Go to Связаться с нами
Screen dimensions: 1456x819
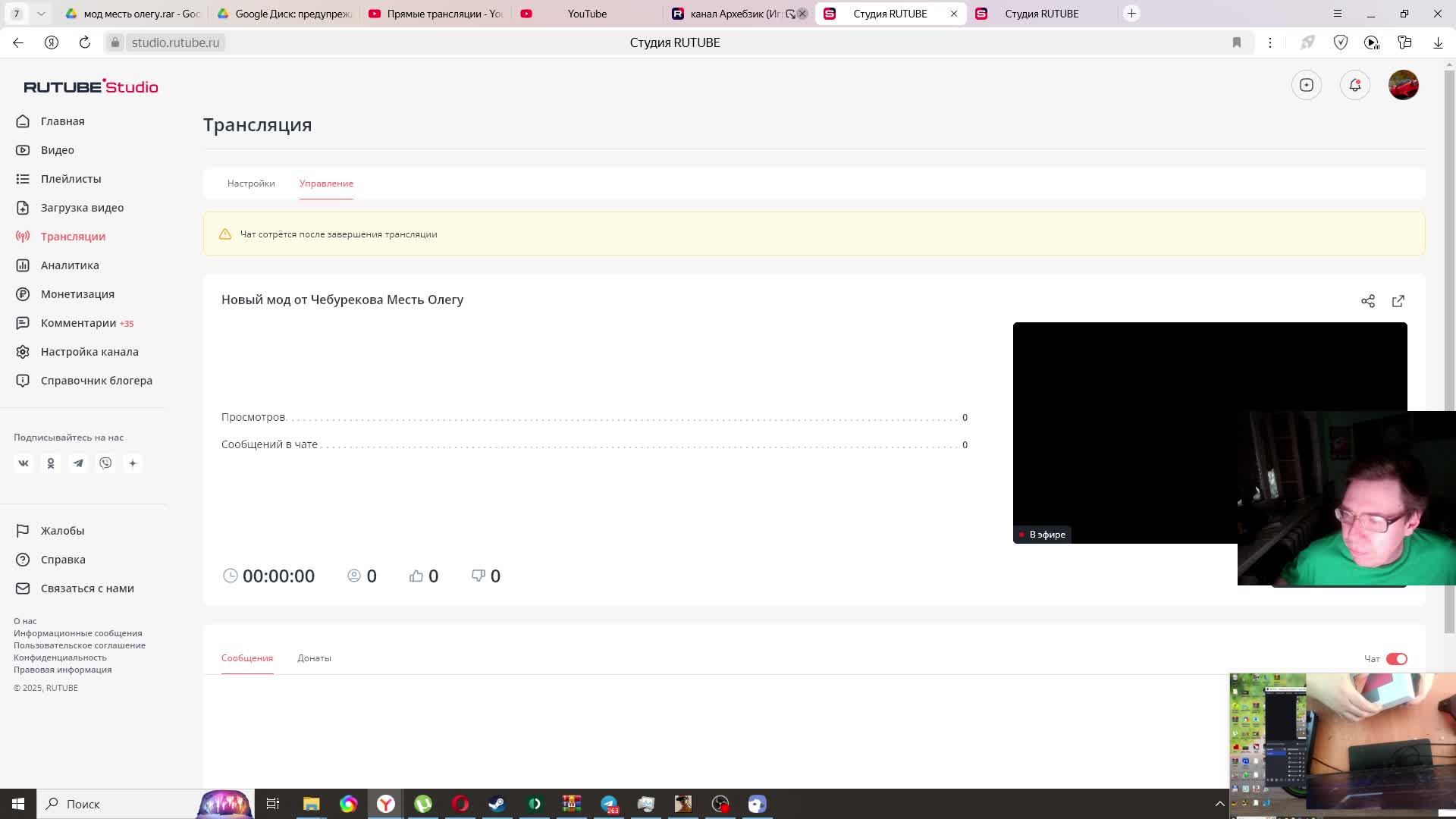(x=87, y=588)
